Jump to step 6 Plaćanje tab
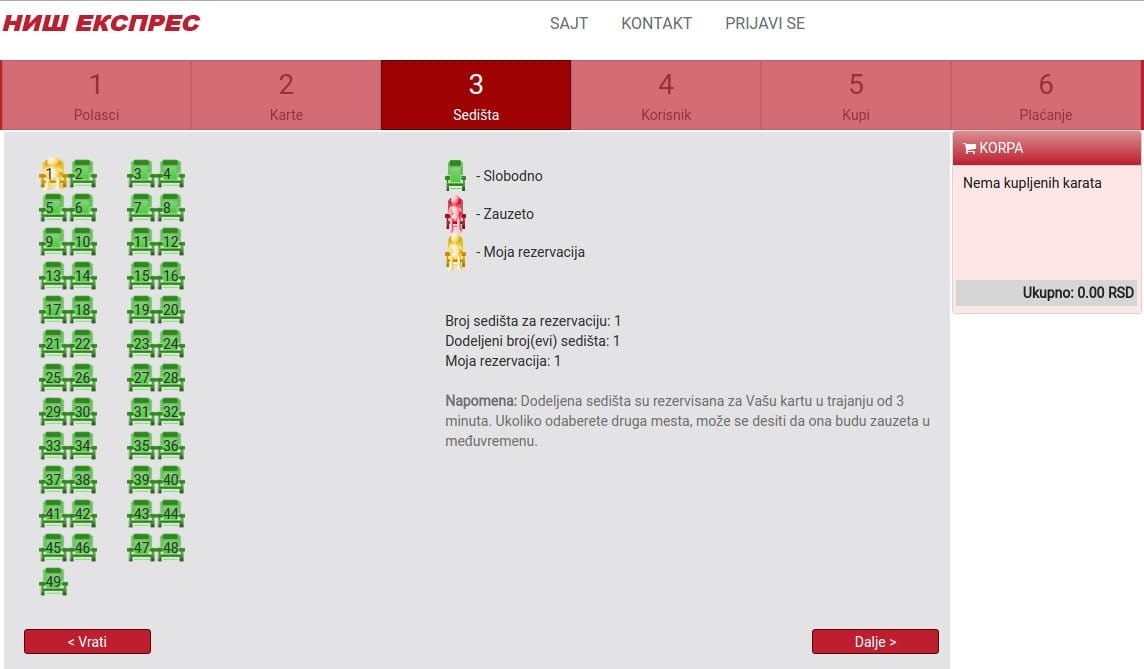This screenshot has height=669, width=1144. click(1046, 95)
